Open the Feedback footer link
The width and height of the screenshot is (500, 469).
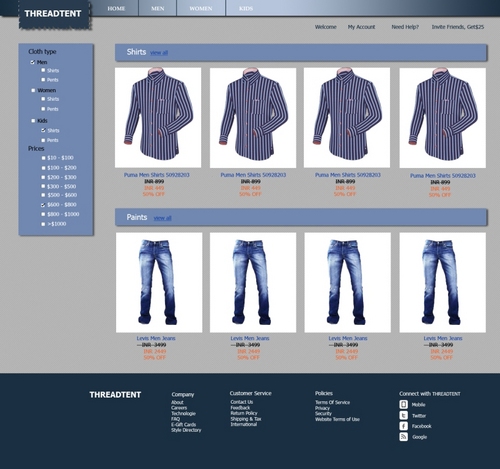coord(240,408)
